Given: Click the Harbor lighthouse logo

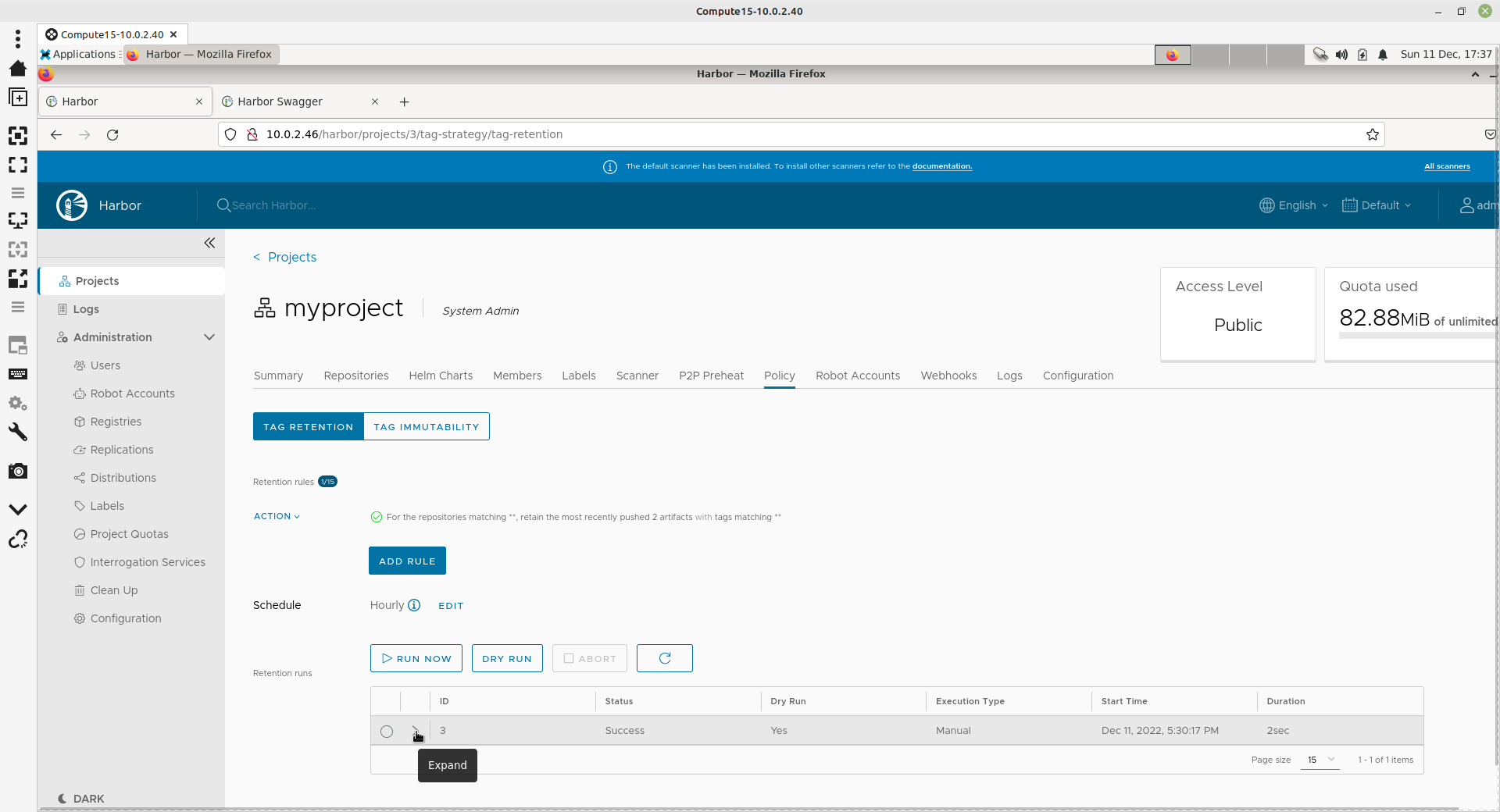Looking at the screenshot, I should 72,205.
